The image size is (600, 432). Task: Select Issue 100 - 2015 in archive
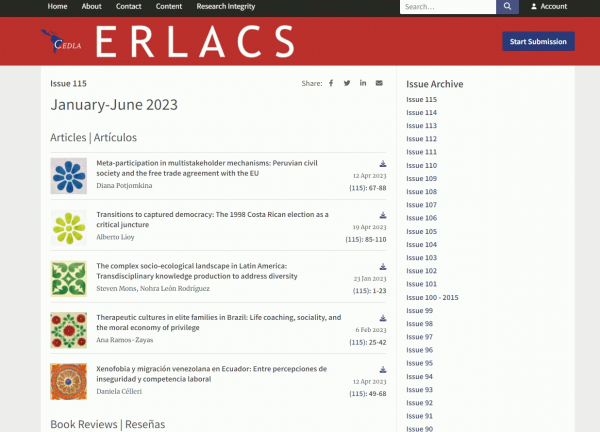pyautogui.click(x=432, y=297)
